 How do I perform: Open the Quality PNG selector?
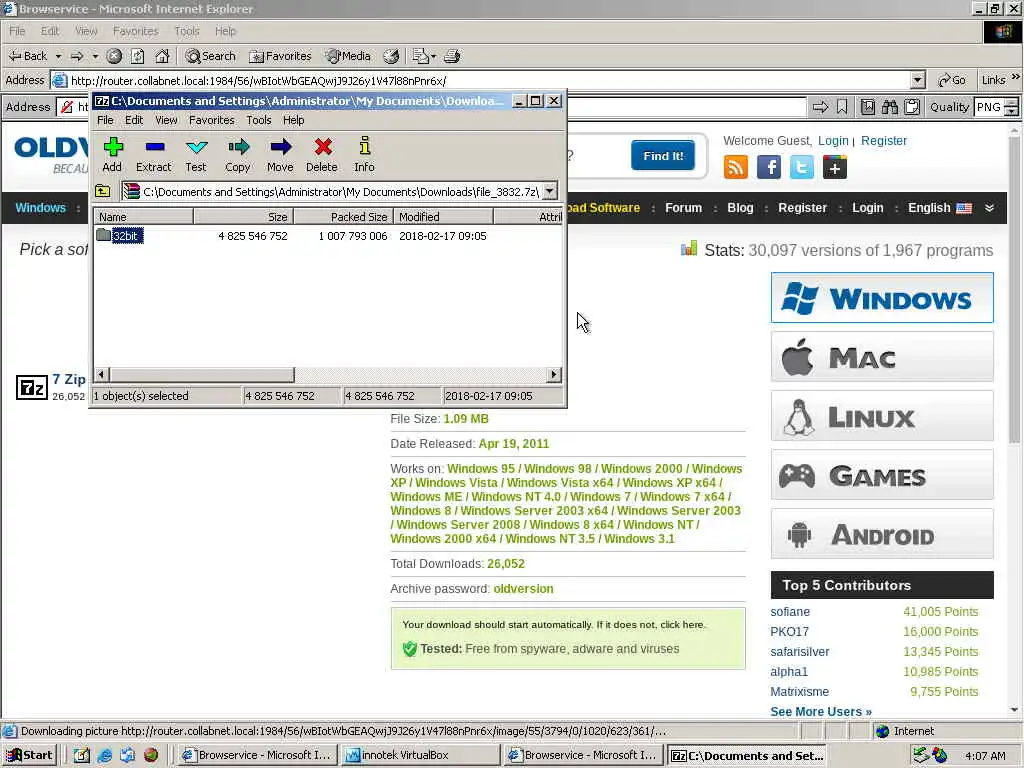(x=996, y=107)
